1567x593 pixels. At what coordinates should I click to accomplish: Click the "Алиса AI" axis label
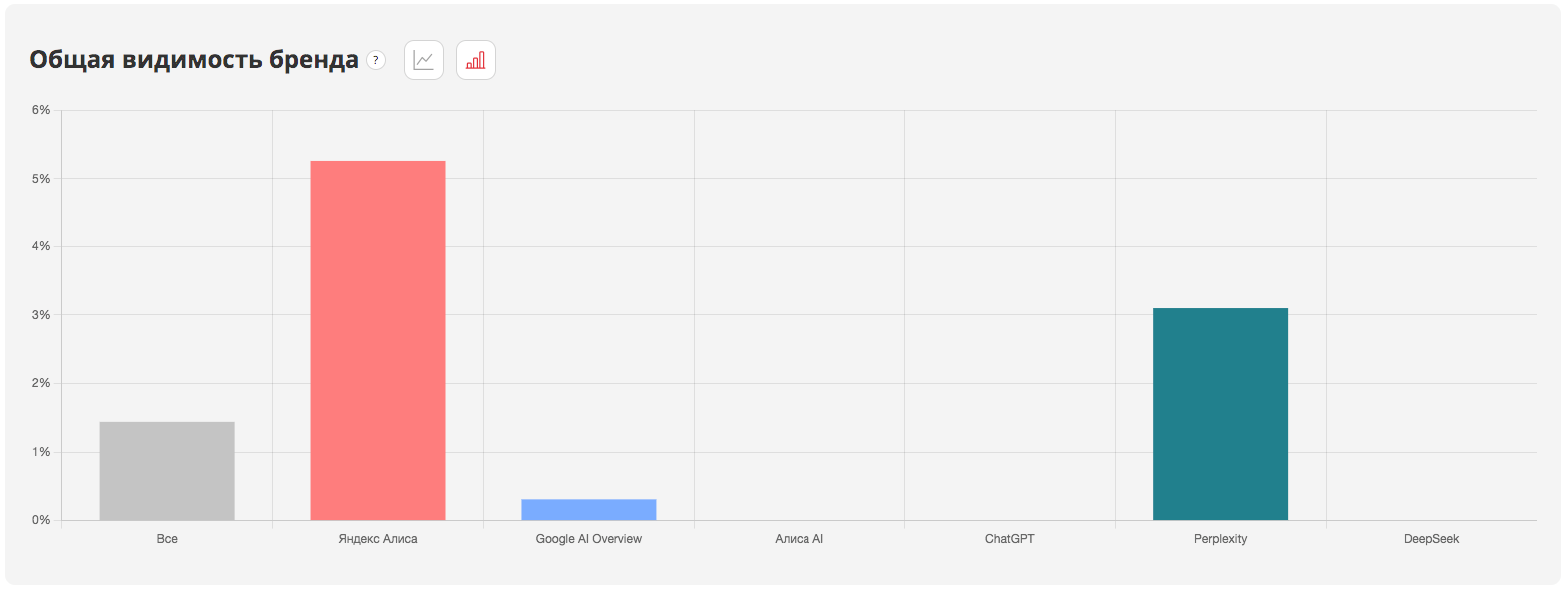tap(799, 539)
